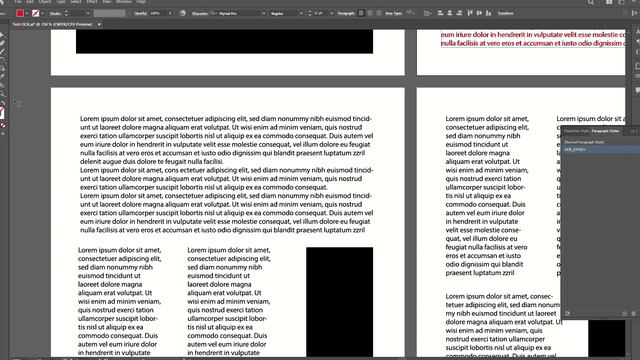Open the Regular font style dropdown

pyautogui.click(x=301, y=13)
